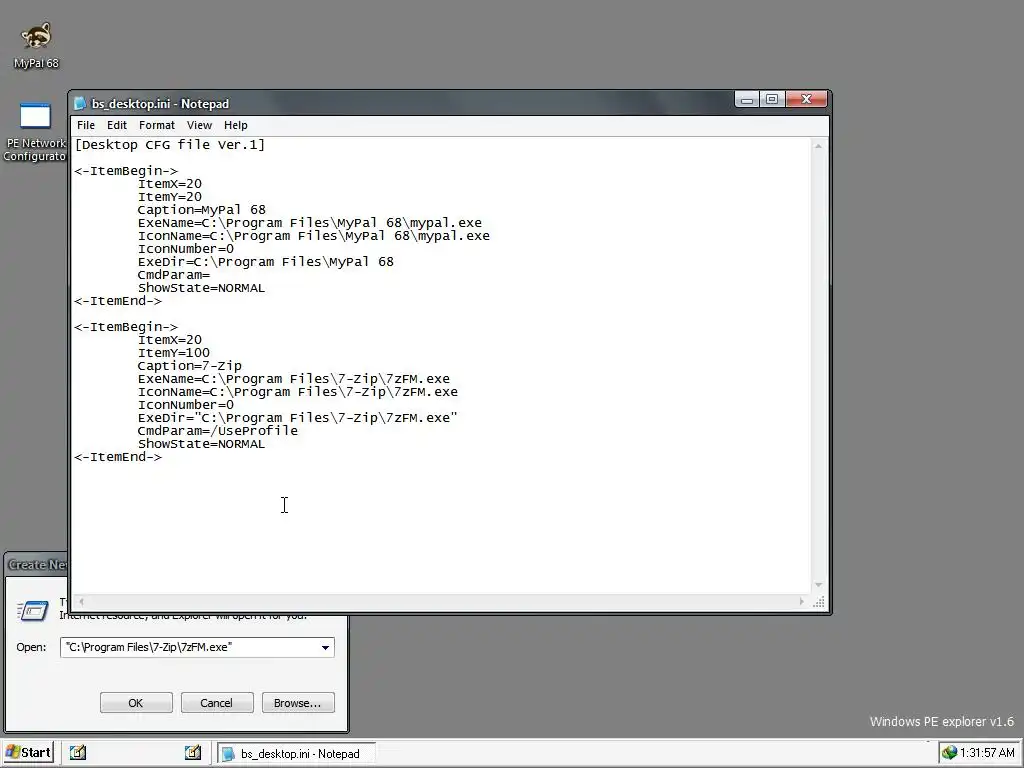The width and height of the screenshot is (1024, 768).
Task: Click the Notepad resize grip corner
Action: click(819, 602)
